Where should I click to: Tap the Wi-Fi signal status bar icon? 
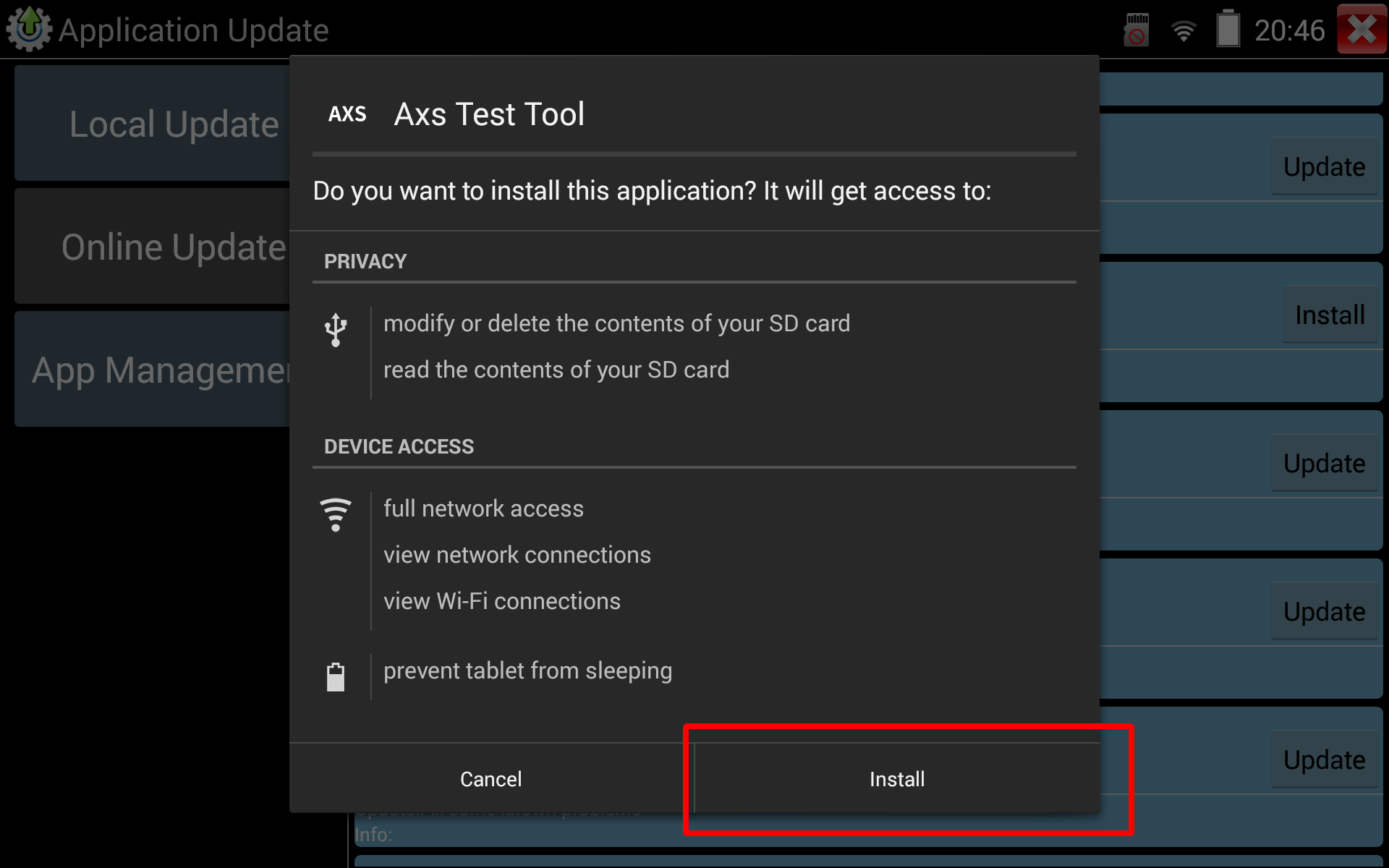tap(1184, 30)
